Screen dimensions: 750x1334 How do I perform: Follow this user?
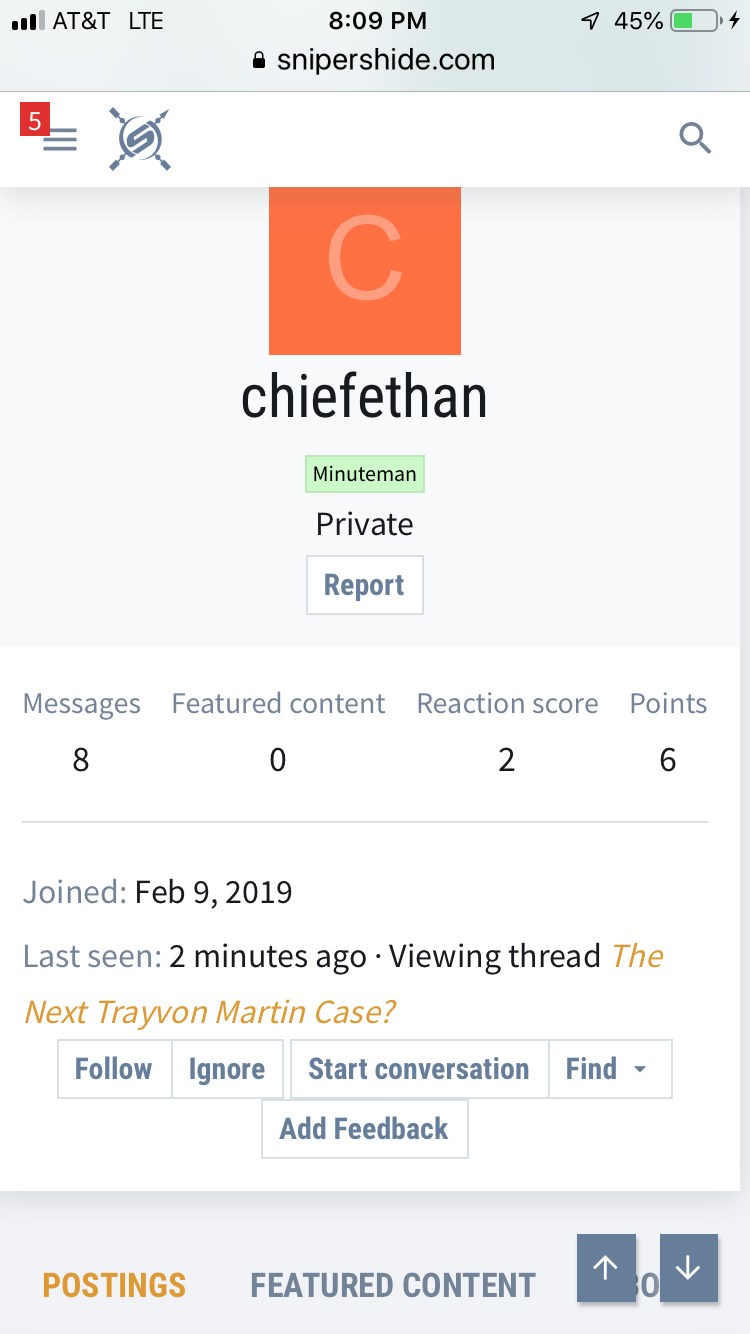click(x=114, y=1069)
